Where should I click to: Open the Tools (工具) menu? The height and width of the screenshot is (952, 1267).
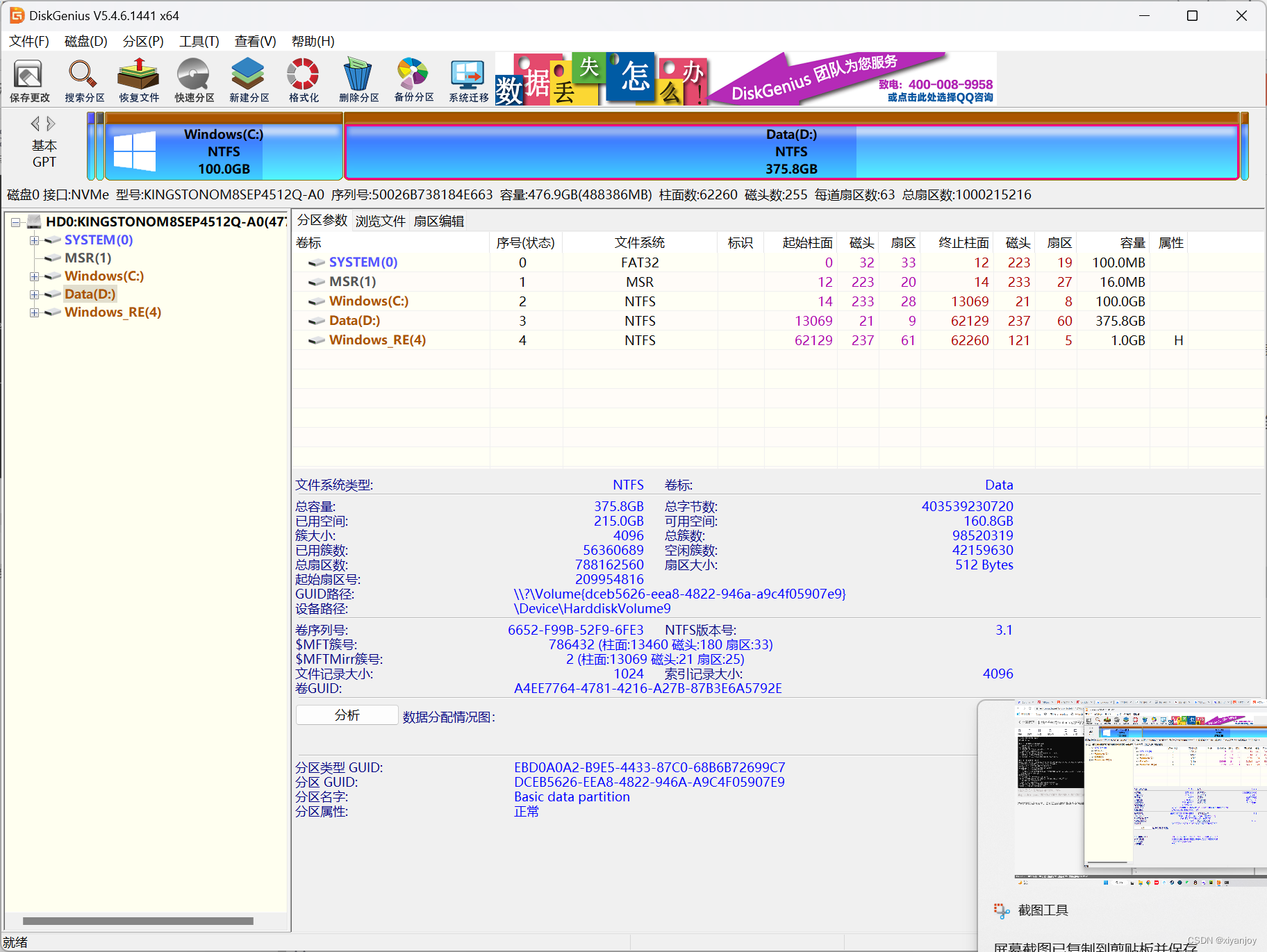click(x=199, y=41)
